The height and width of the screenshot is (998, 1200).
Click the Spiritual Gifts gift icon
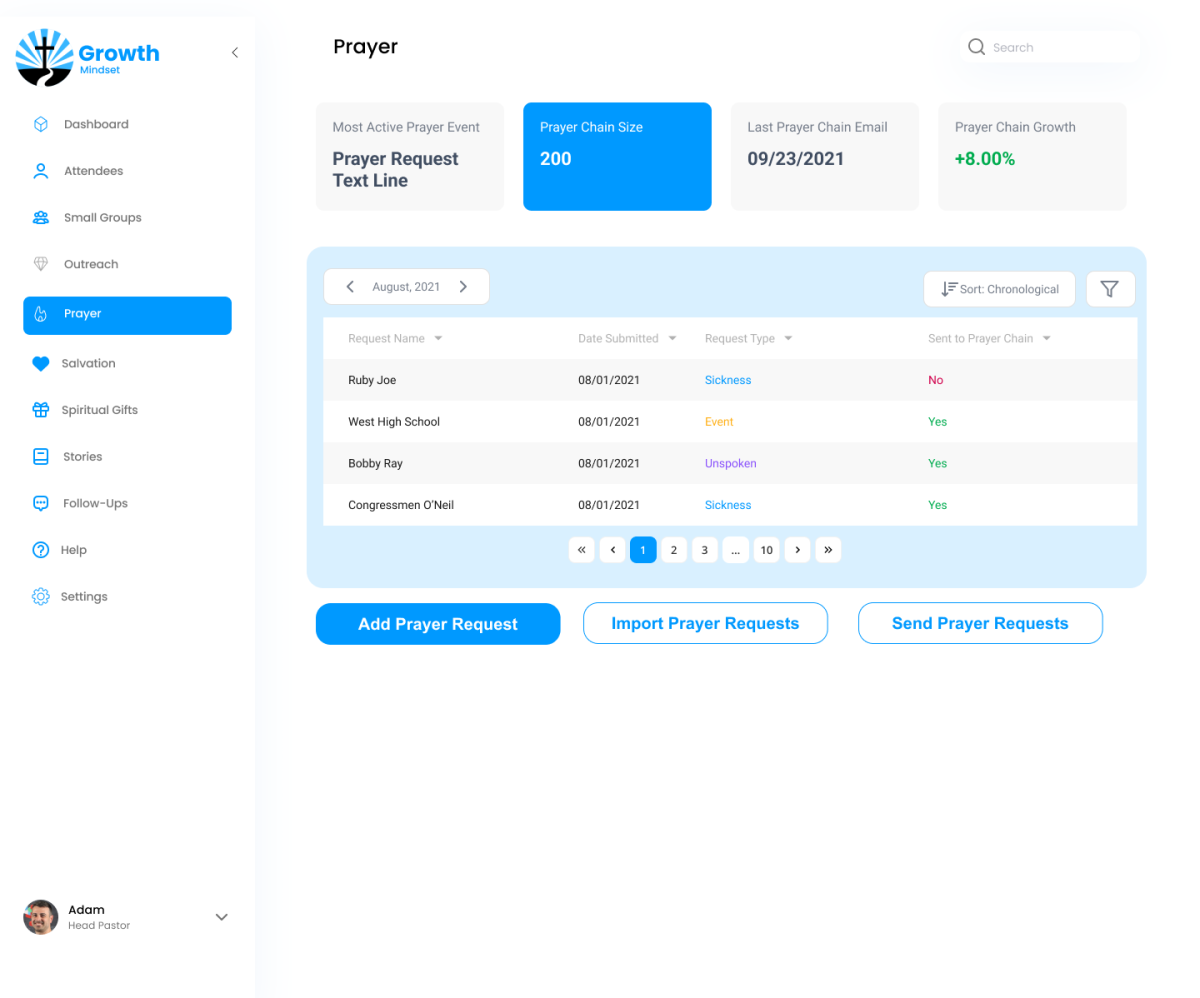[x=41, y=410]
